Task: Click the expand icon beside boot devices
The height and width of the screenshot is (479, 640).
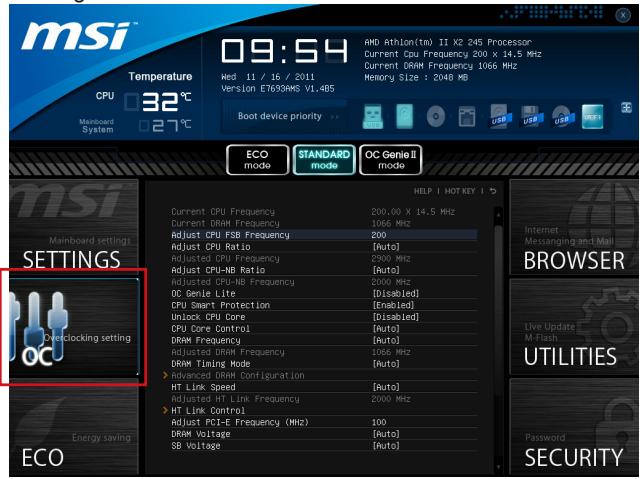Action: pyautogui.click(x=627, y=108)
